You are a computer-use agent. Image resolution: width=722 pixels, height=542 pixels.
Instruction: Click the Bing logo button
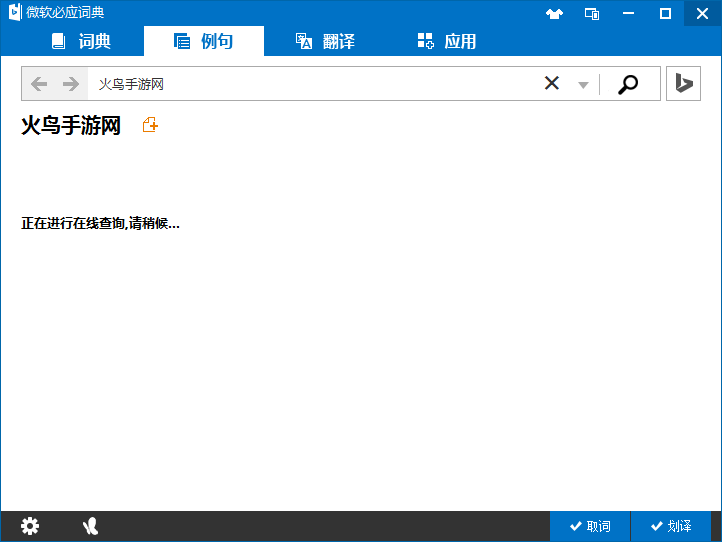683,83
